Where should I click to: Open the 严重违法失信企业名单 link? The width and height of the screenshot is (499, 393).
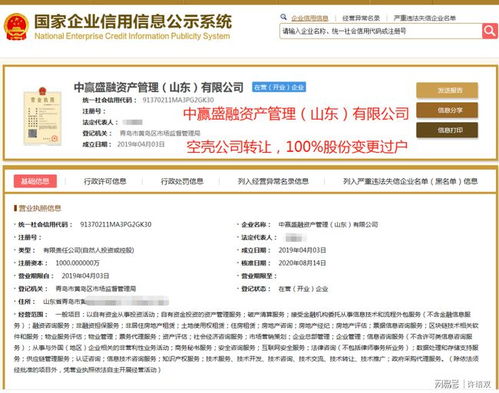click(425, 18)
